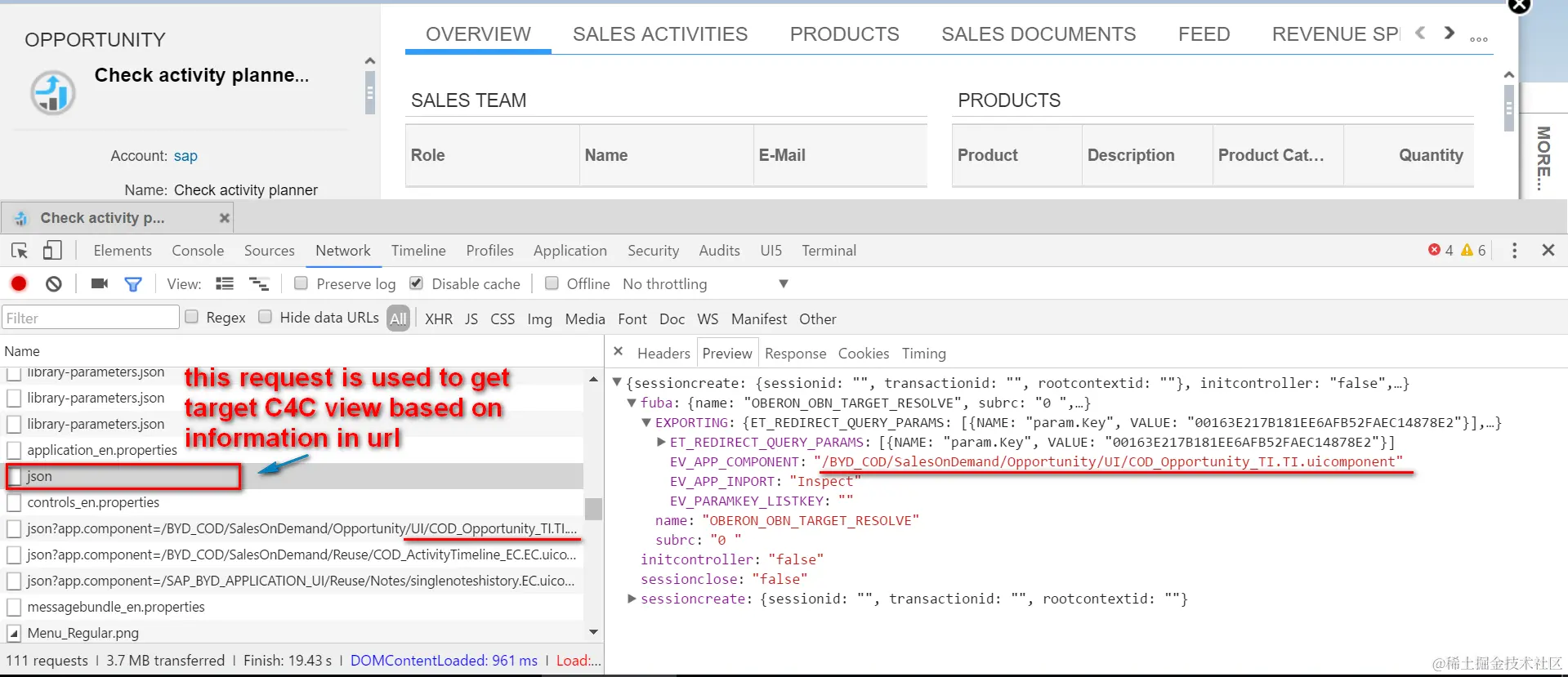The height and width of the screenshot is (677, 1568).
Task: Clear the network log
Action: [x=54, y=283]
